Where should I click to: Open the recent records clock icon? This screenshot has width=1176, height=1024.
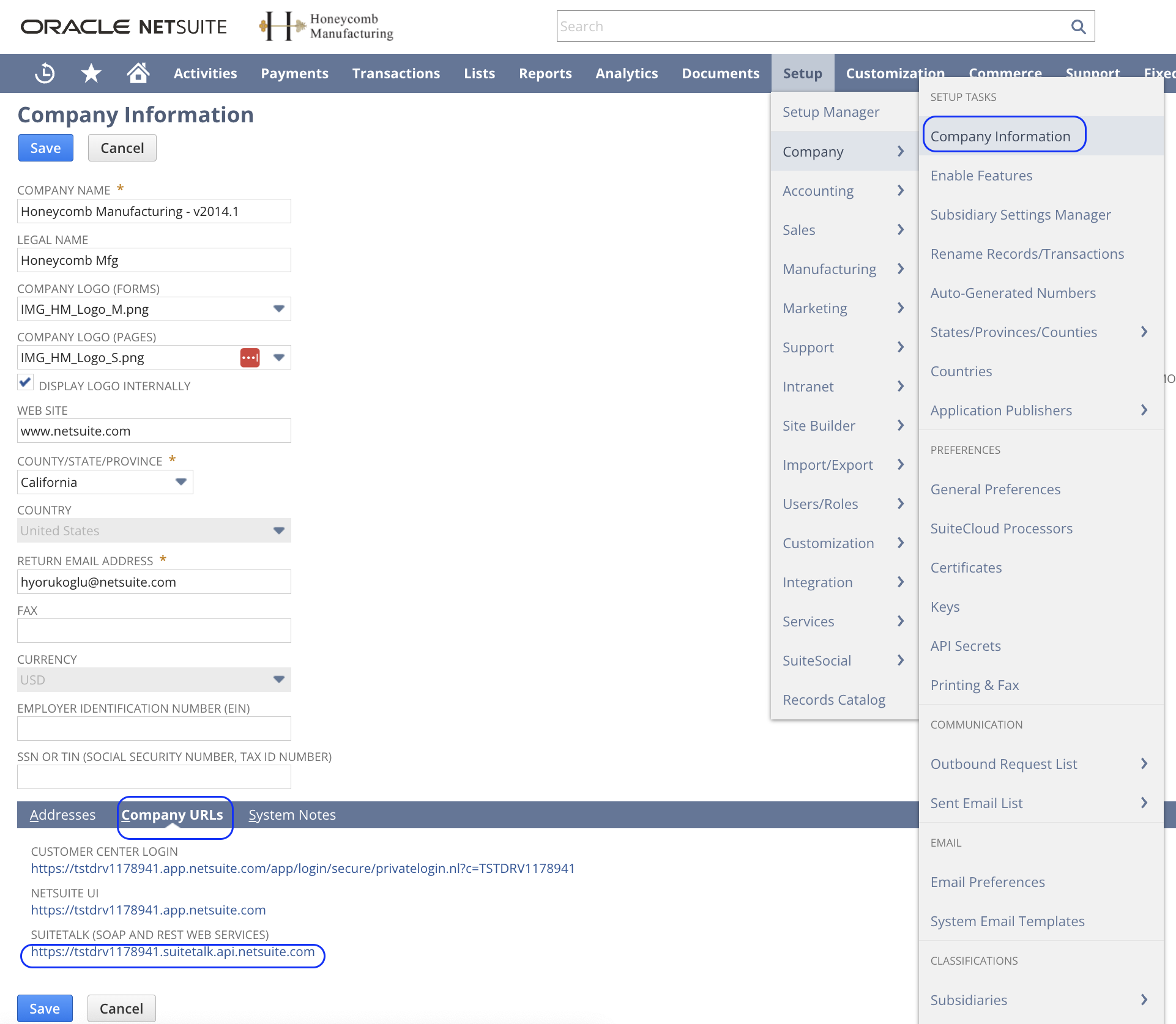point(45,73)
